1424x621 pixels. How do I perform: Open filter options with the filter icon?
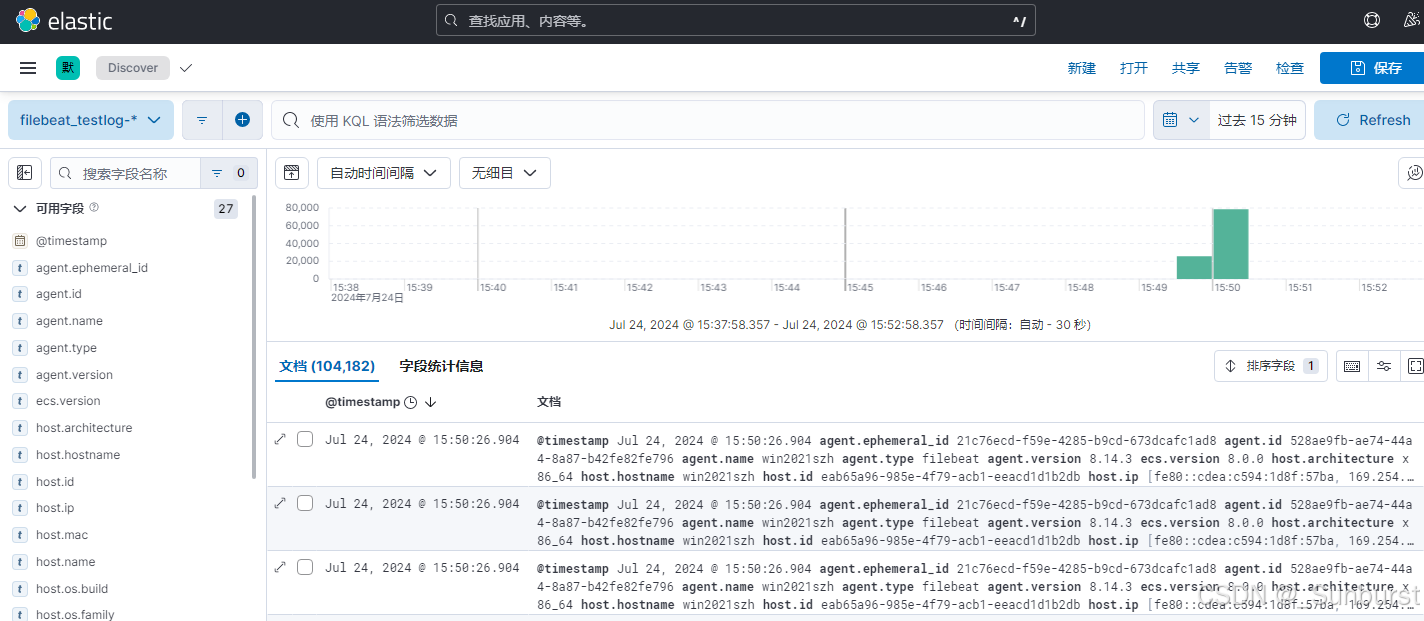[x=201, y=119]
